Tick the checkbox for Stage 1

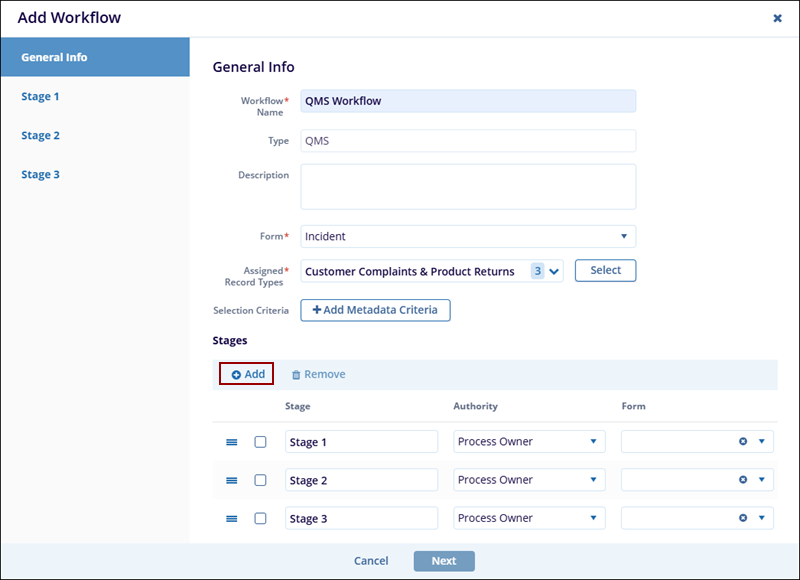click(261, 442)
